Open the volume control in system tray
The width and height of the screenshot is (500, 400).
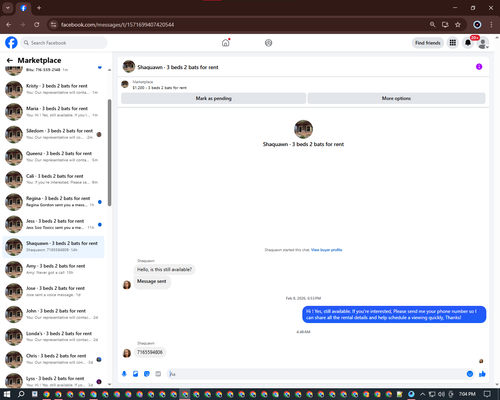click(441, 394)
